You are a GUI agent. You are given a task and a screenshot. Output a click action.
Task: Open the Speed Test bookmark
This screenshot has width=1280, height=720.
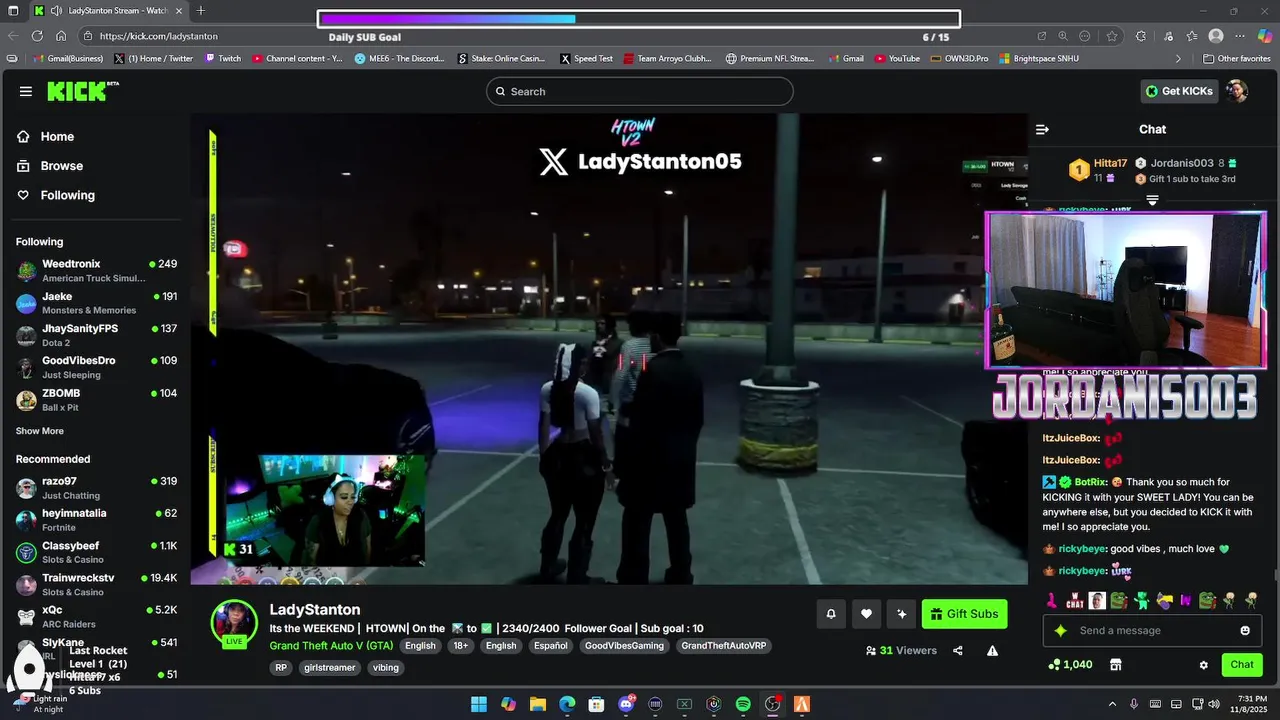point(586,58)
